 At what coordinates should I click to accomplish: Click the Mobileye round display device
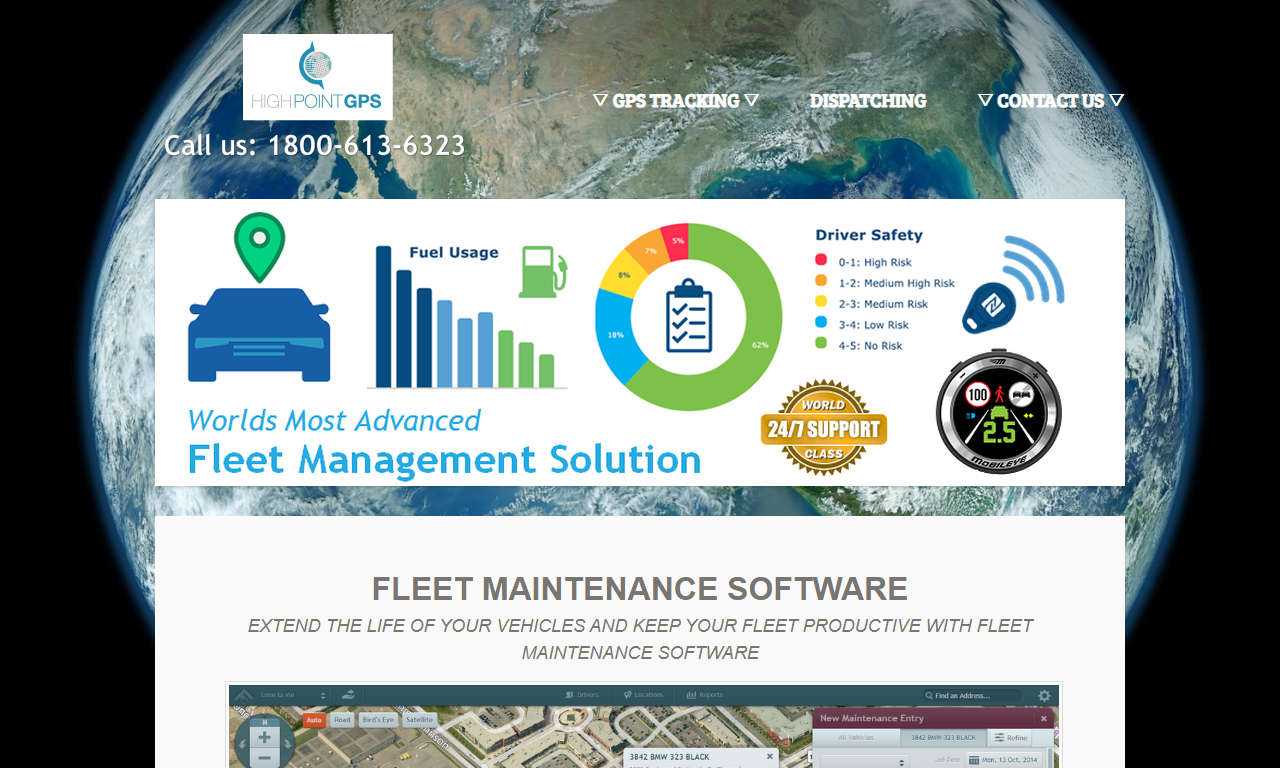click(x=999, y=412)
